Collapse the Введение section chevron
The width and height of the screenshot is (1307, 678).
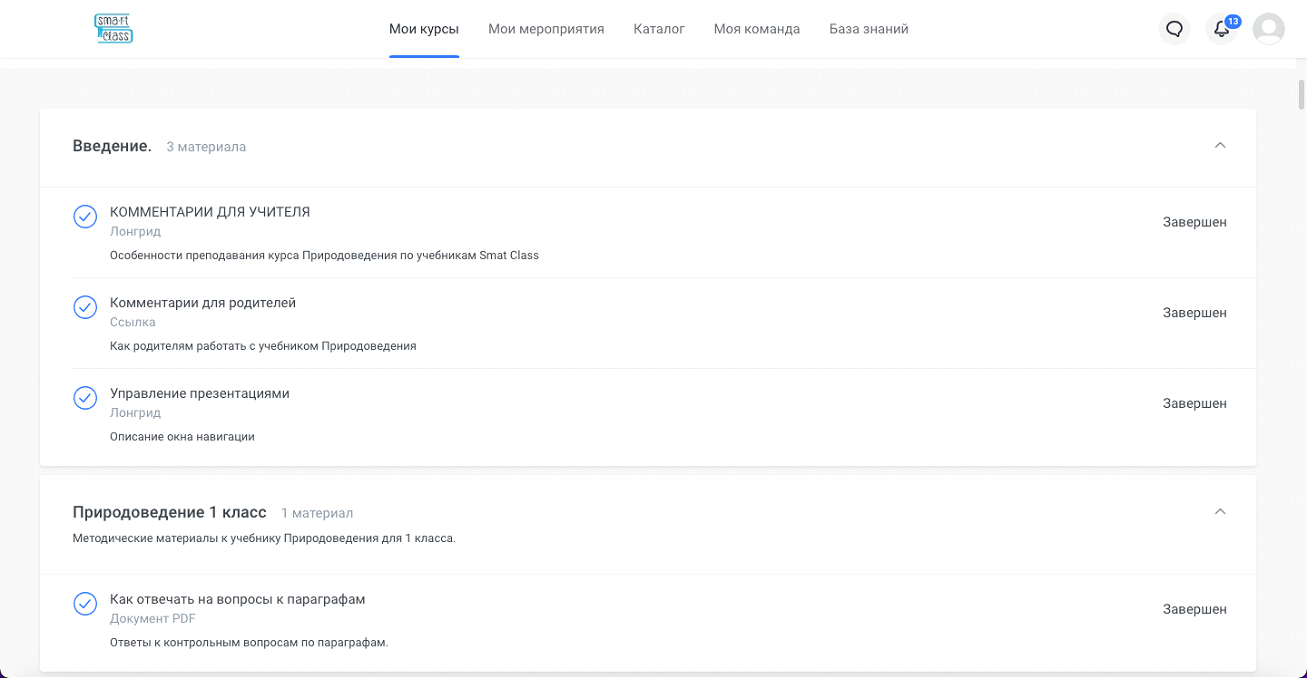1219,146
